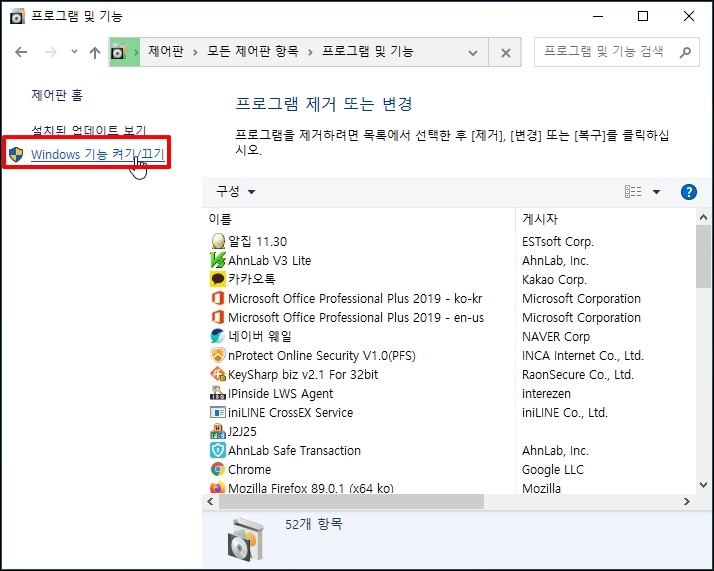Screen dimensions: 714x571
Task: Select the Chrome program name
Action: tap(250, 469)
